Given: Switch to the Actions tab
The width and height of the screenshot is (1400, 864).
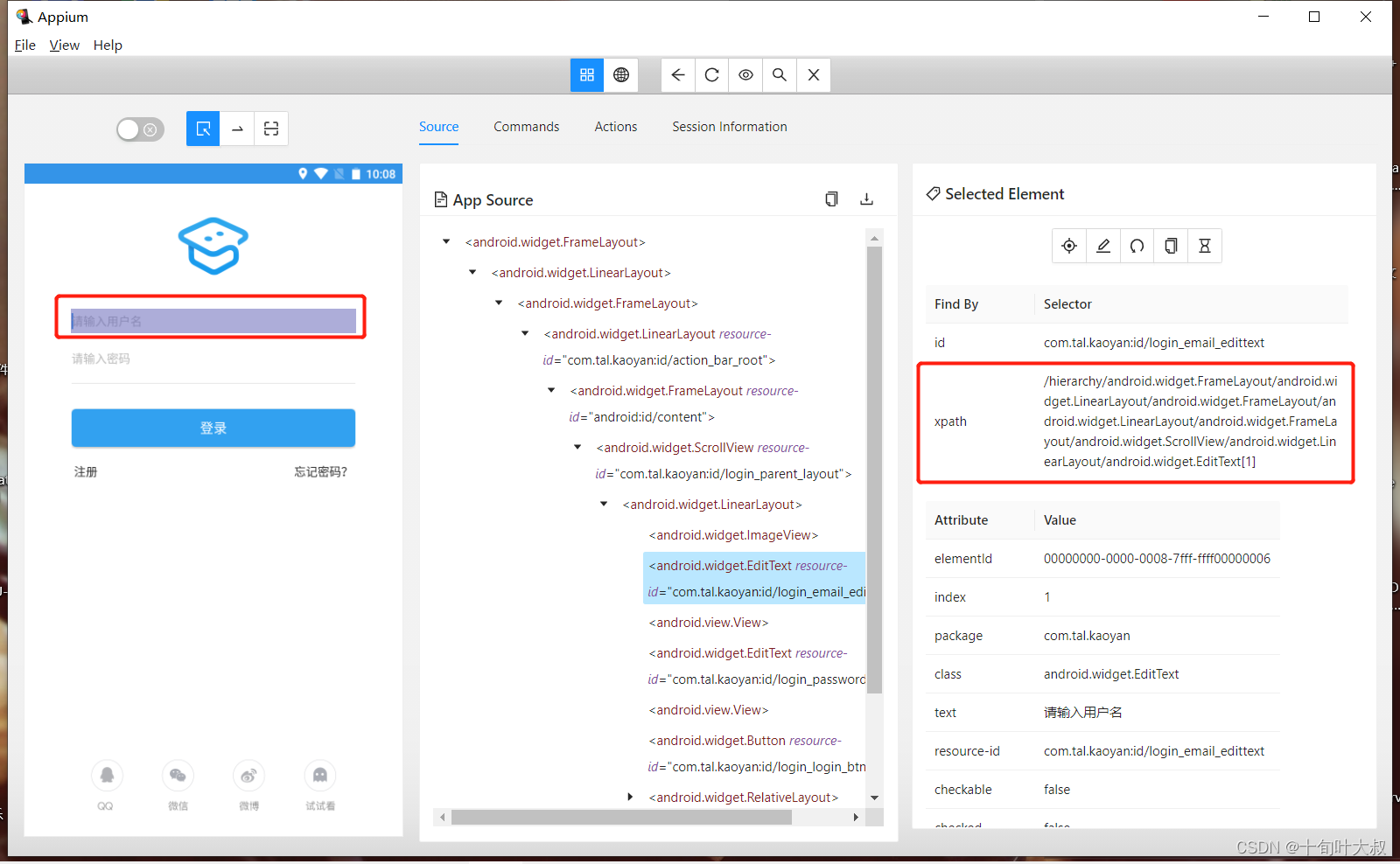Looking at the screenshot, I should (x=616, y=127).
